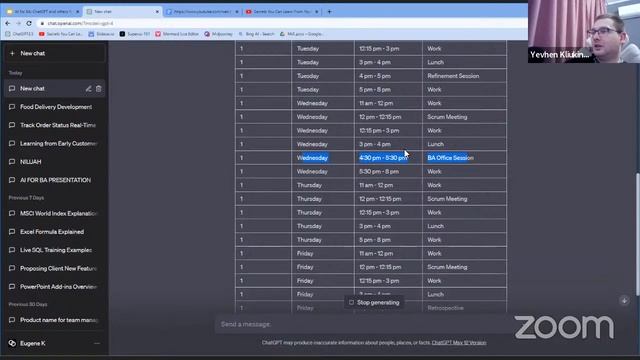640x360 pixels.
Task: Open the Mermaid Live Editor bookmark
Action: tap(177, 34)
